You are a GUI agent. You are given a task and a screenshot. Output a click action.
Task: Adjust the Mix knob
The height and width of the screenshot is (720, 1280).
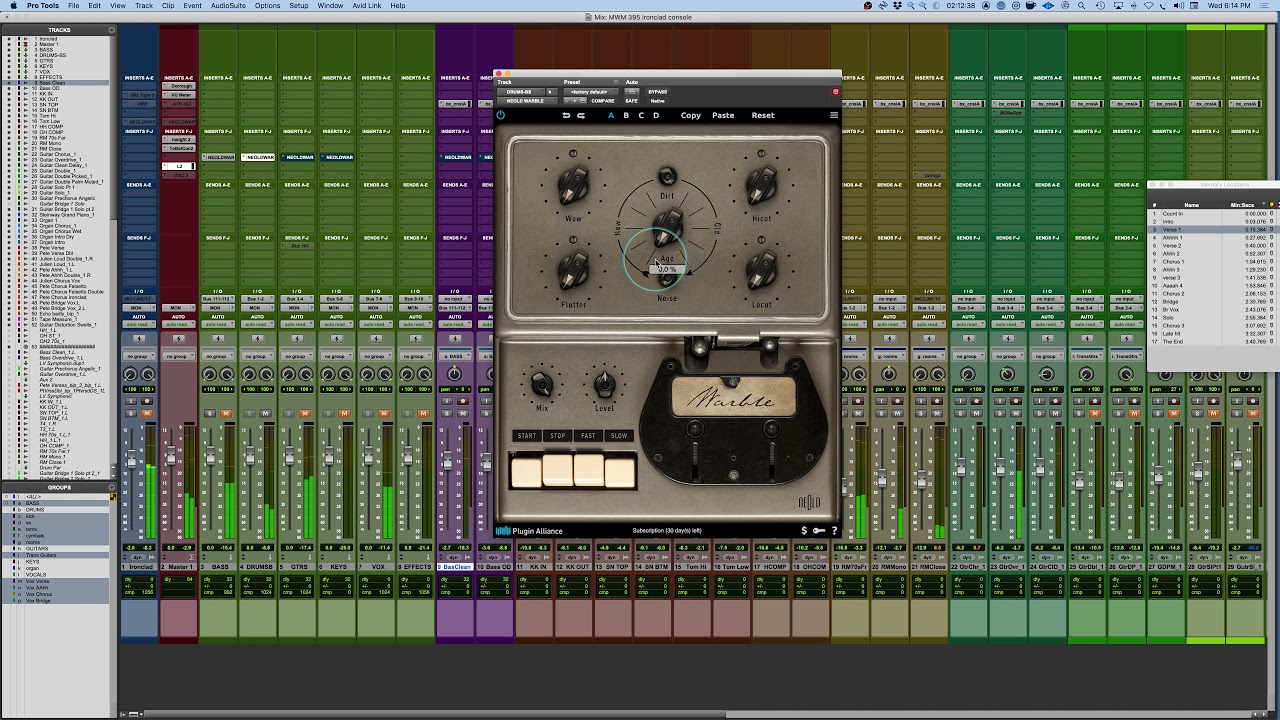tap(541, 384)
